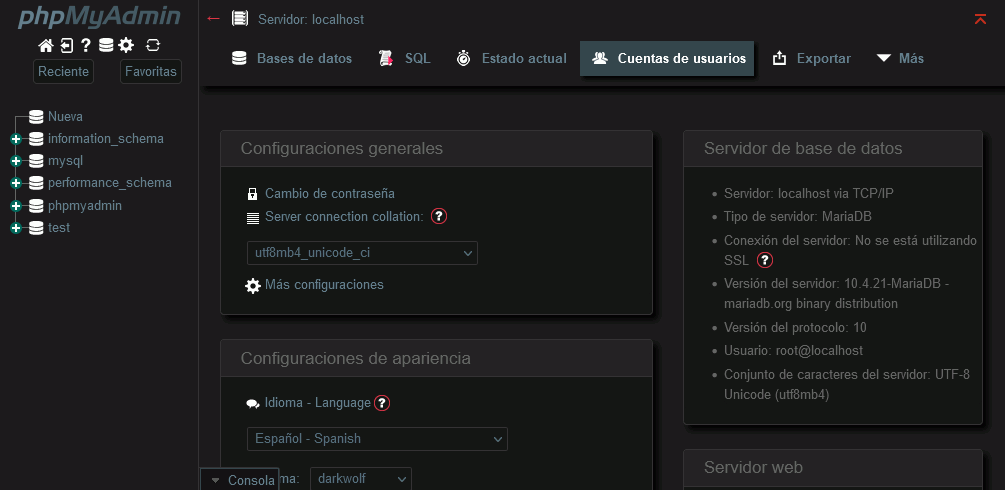
Task: Switch to Bases de datos tab
Action: 292,58
